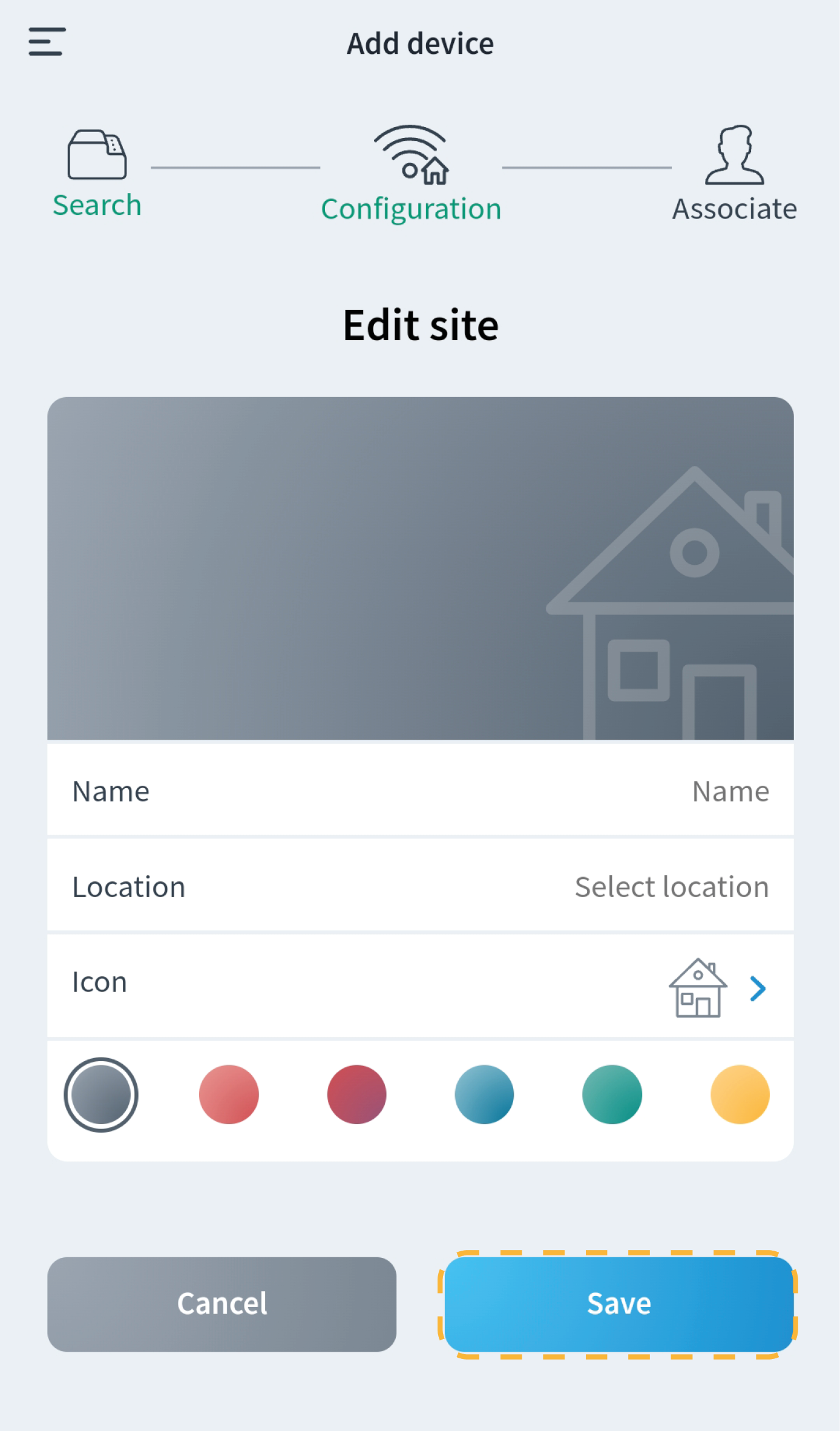Choose the green teal color swatch

point(612,1094)
